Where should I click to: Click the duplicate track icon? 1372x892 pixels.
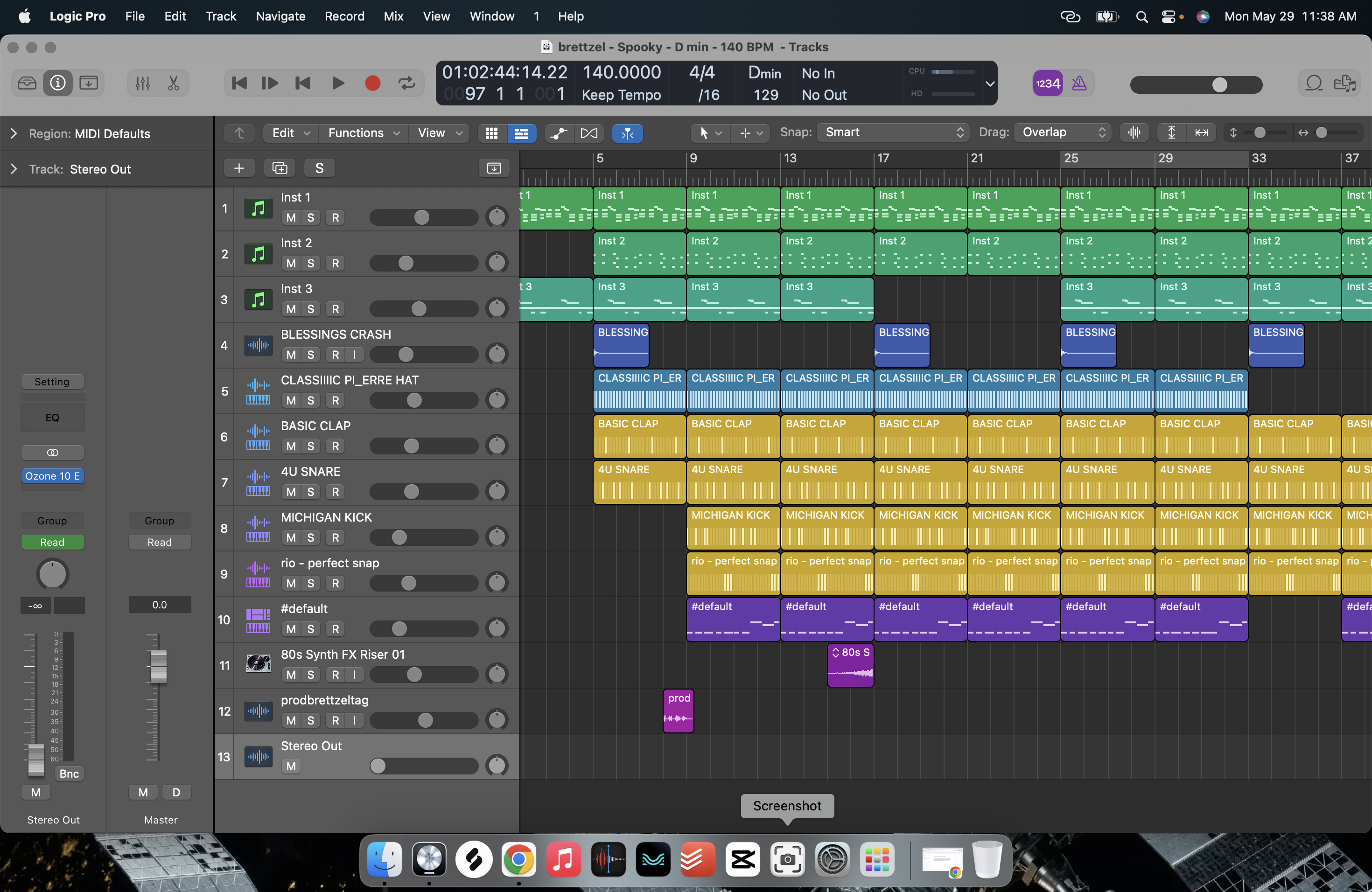(x=280, y=168)
